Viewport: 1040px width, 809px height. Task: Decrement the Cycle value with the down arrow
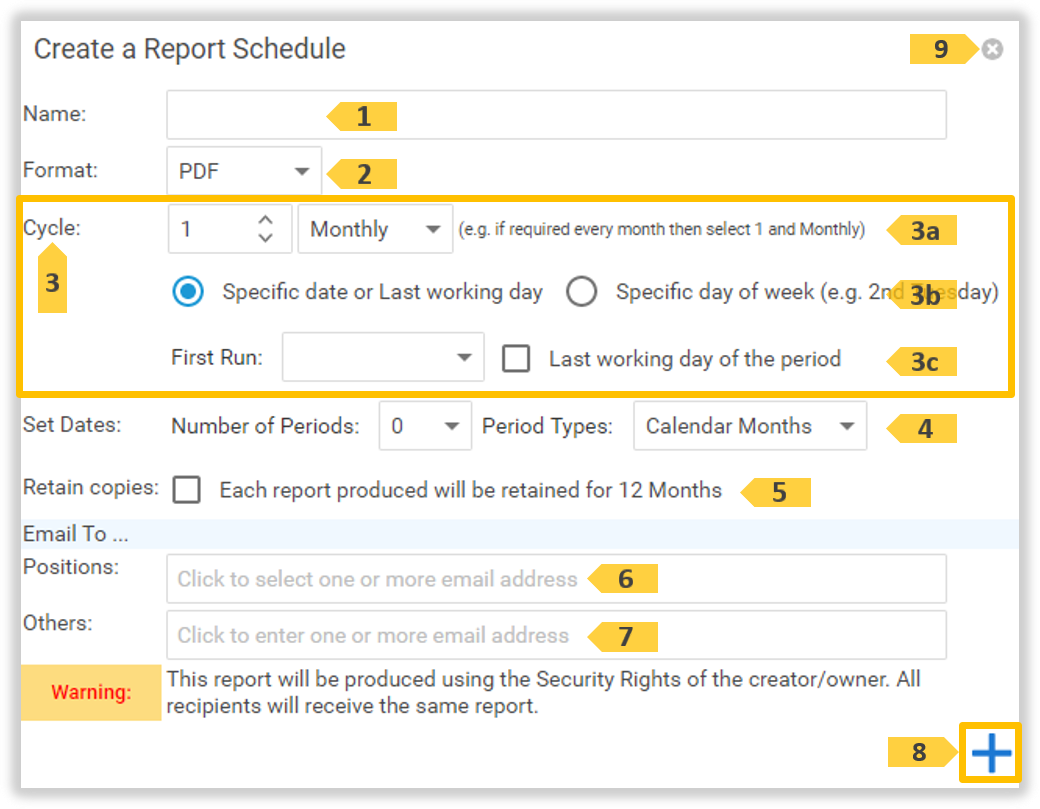266,237
